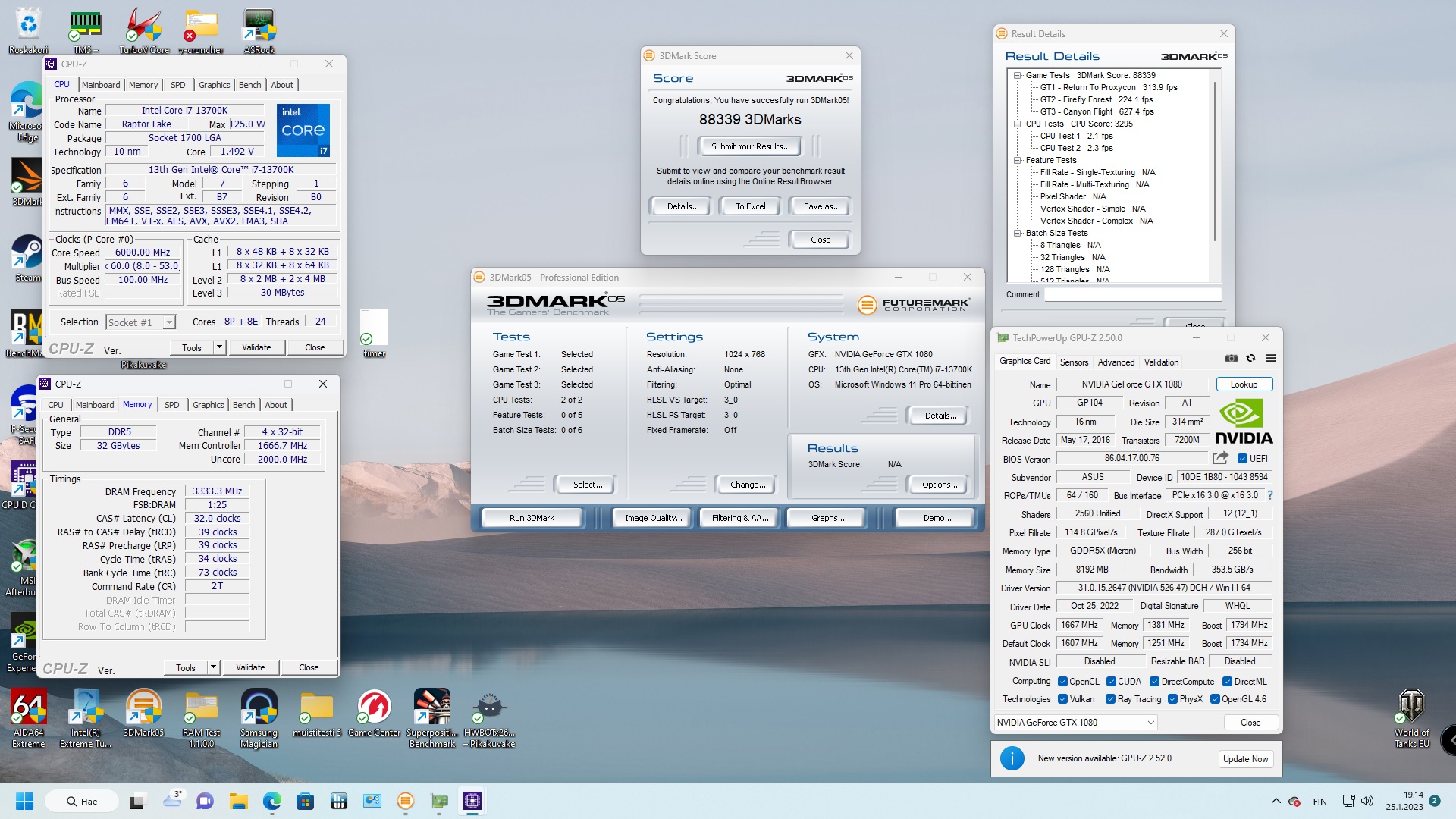
Task: Collapse the Batch Size Tests tree node
Action: [x=1017, y=233]
